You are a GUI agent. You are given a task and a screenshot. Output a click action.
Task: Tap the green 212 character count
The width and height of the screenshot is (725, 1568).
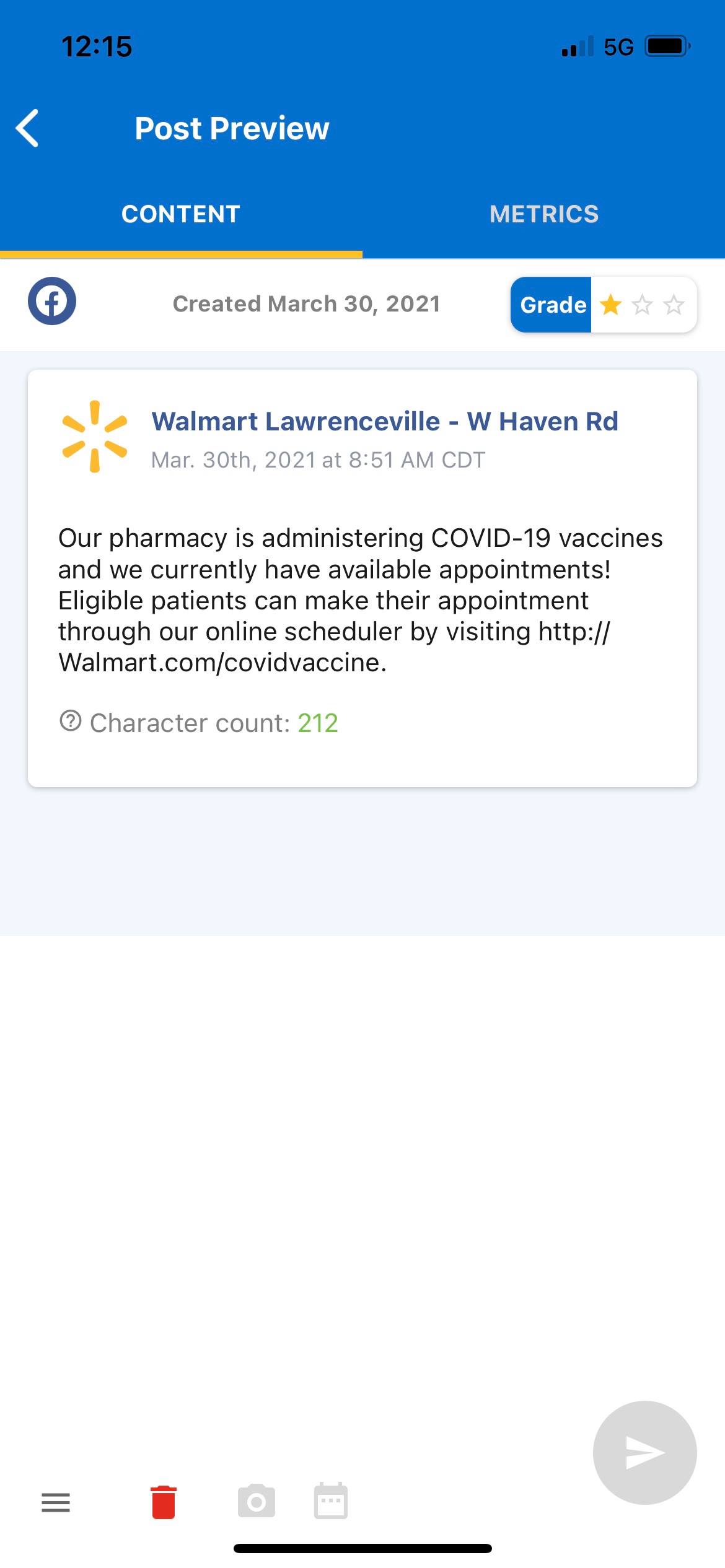click(x=318, y=723)
